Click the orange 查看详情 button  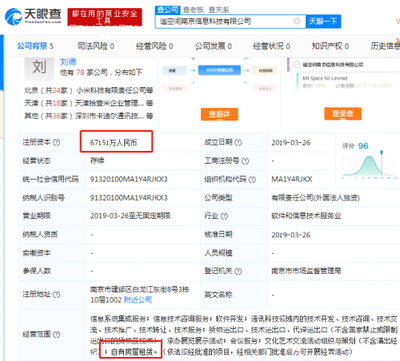219,114
